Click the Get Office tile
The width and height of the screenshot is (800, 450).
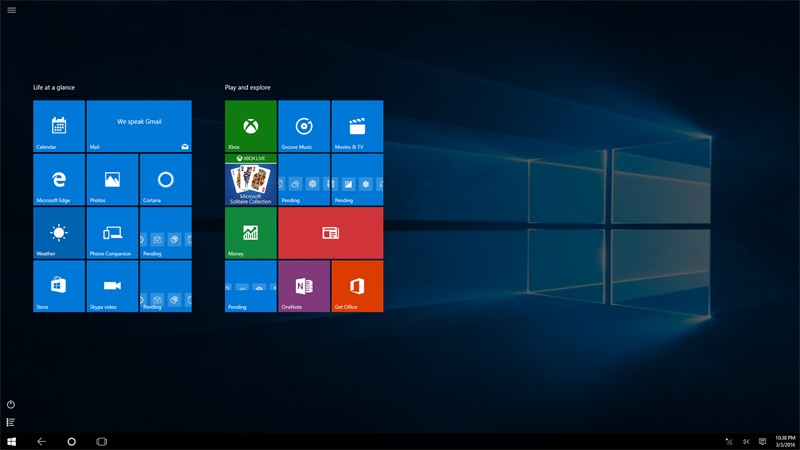click(x=357, y=286)
